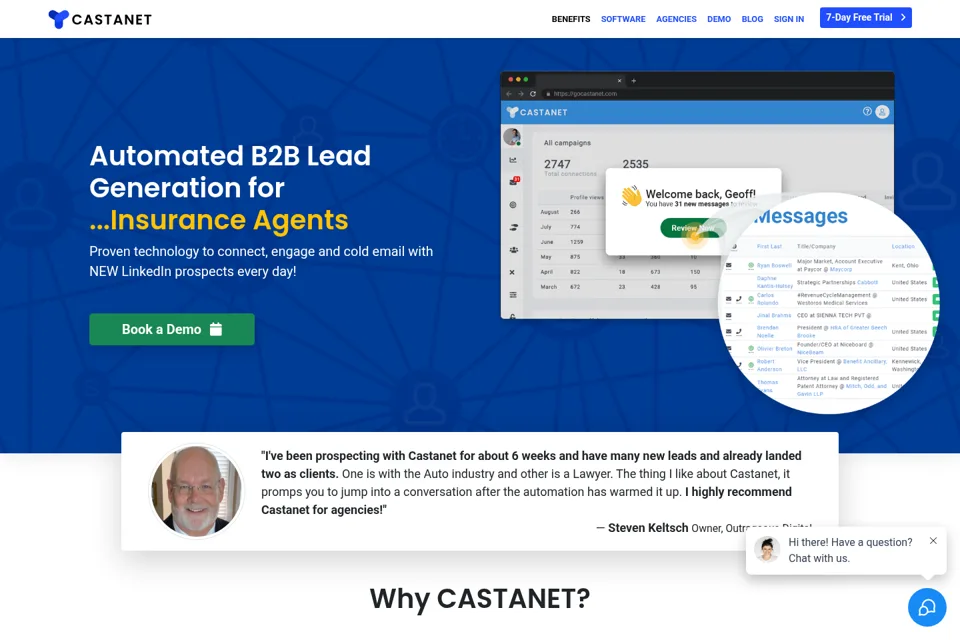Click 'Steven Keltsch' name in testimonial
The height and width of the screenshot is (640, 960).
click(648, 527)
